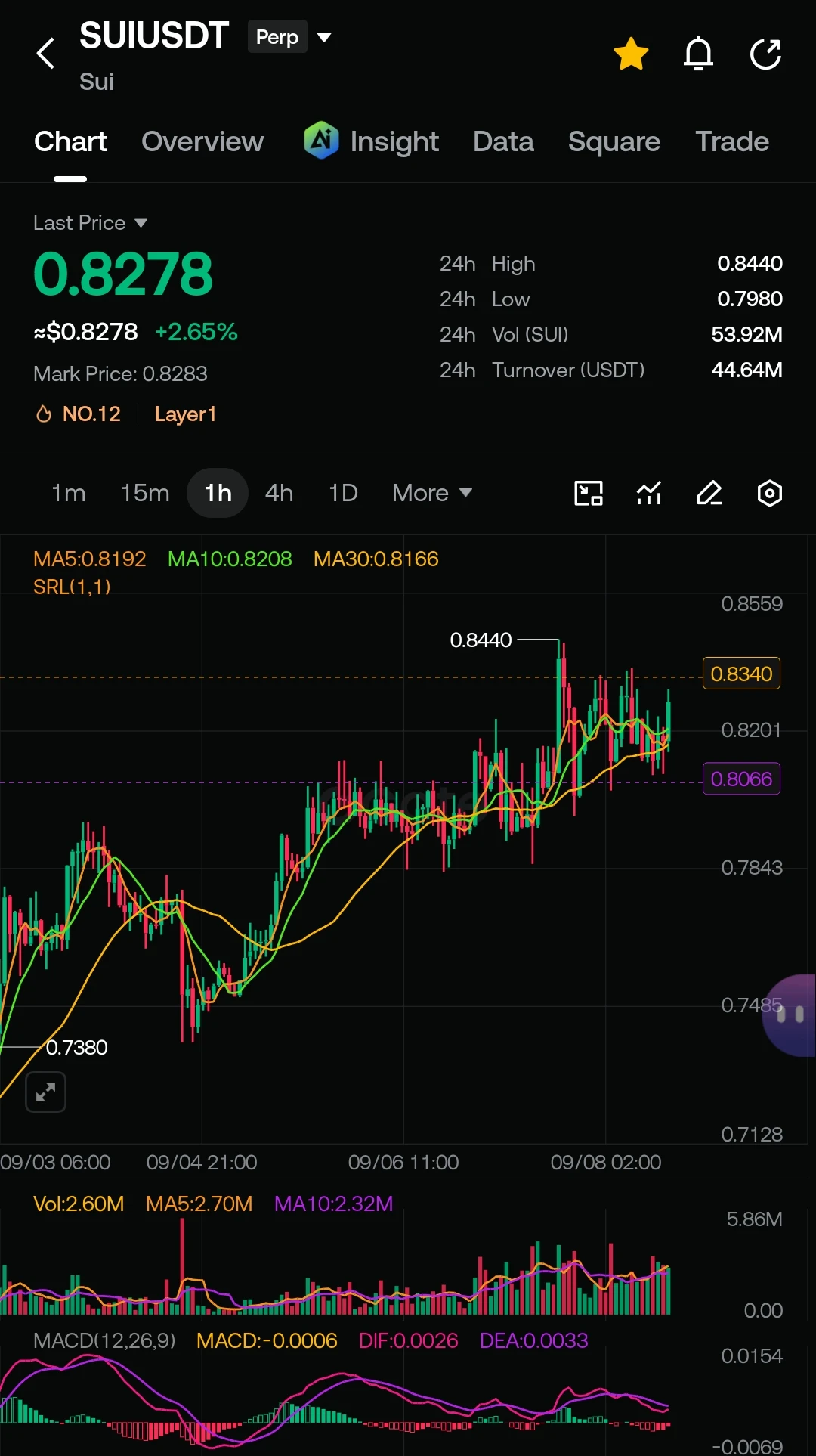Tap the MACD(12,26,9) indicator label
816x1456 pixels.
(104, 1340)
